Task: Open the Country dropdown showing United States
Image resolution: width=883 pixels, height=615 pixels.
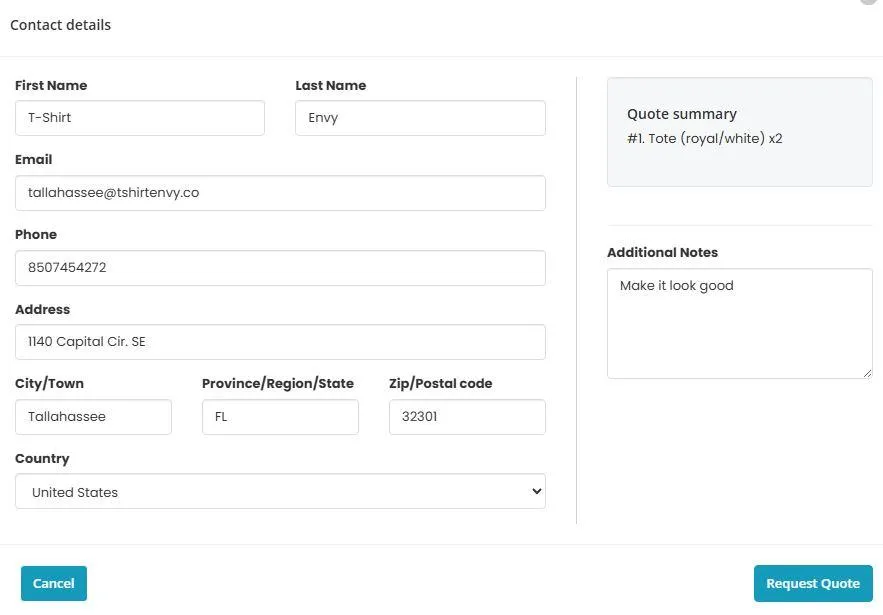Action: click(280, 491)
